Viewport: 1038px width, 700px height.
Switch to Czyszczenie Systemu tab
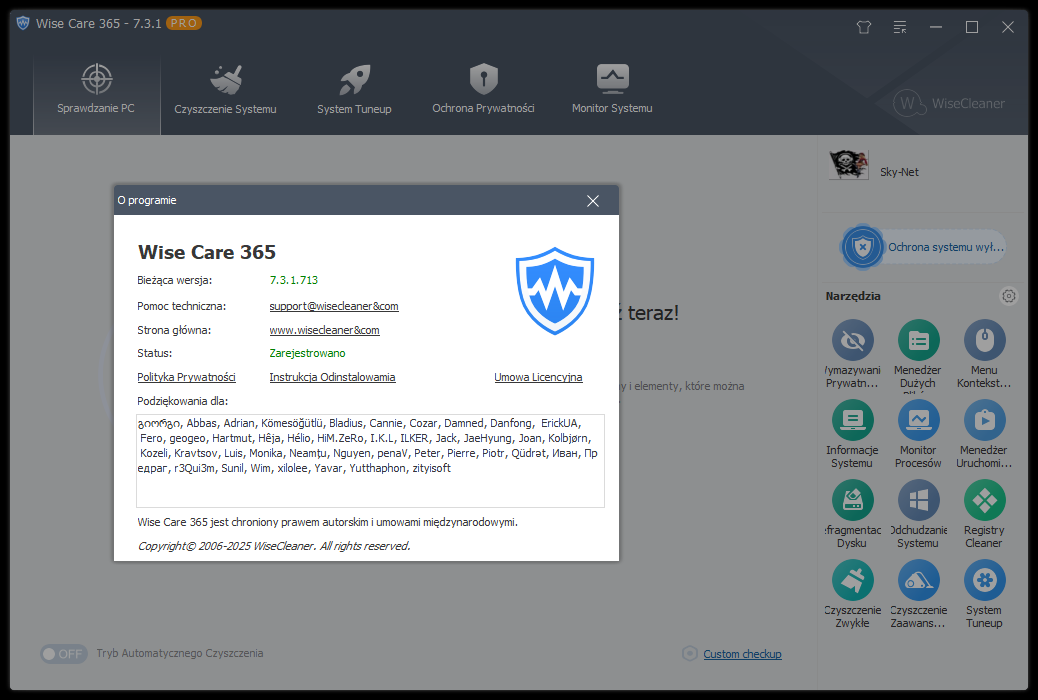coord(225,89)
